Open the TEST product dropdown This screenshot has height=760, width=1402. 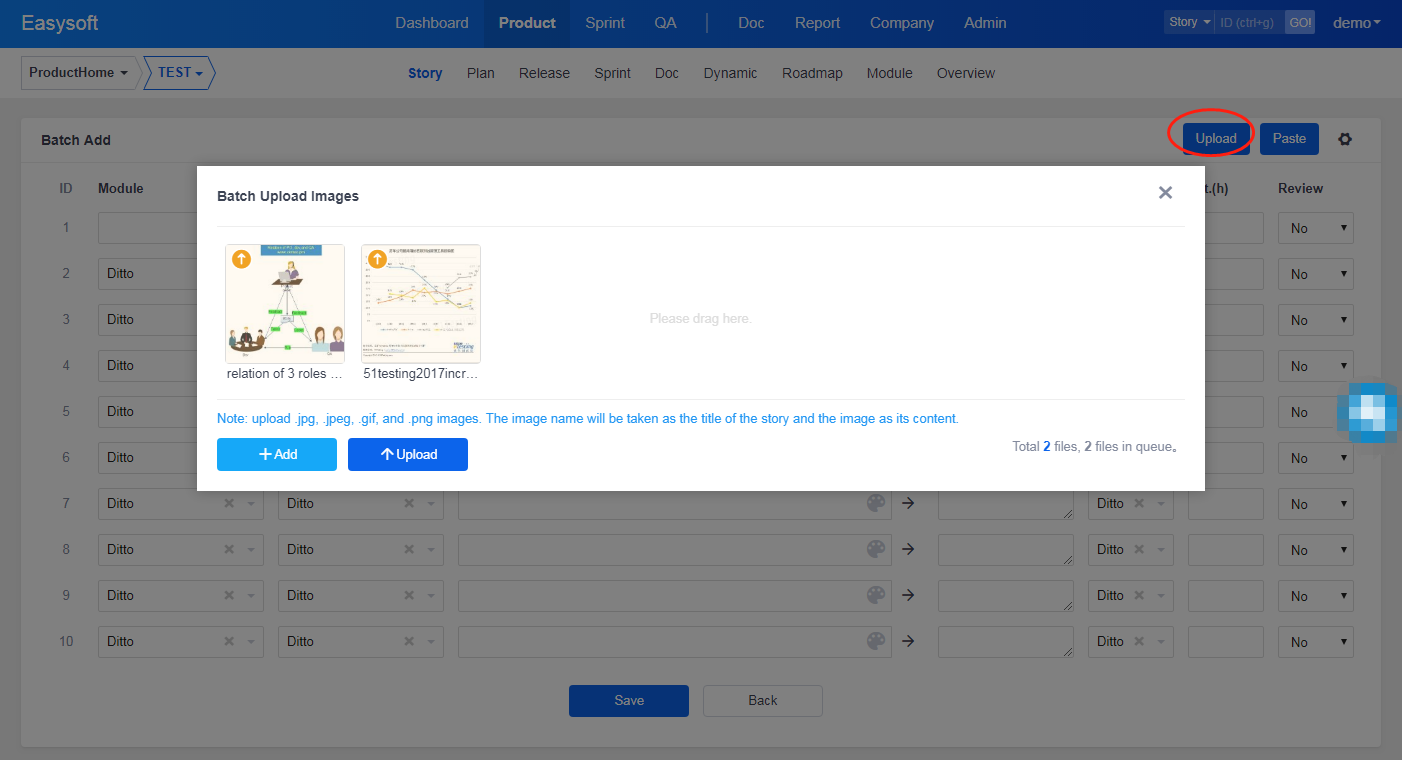[180, 73]
